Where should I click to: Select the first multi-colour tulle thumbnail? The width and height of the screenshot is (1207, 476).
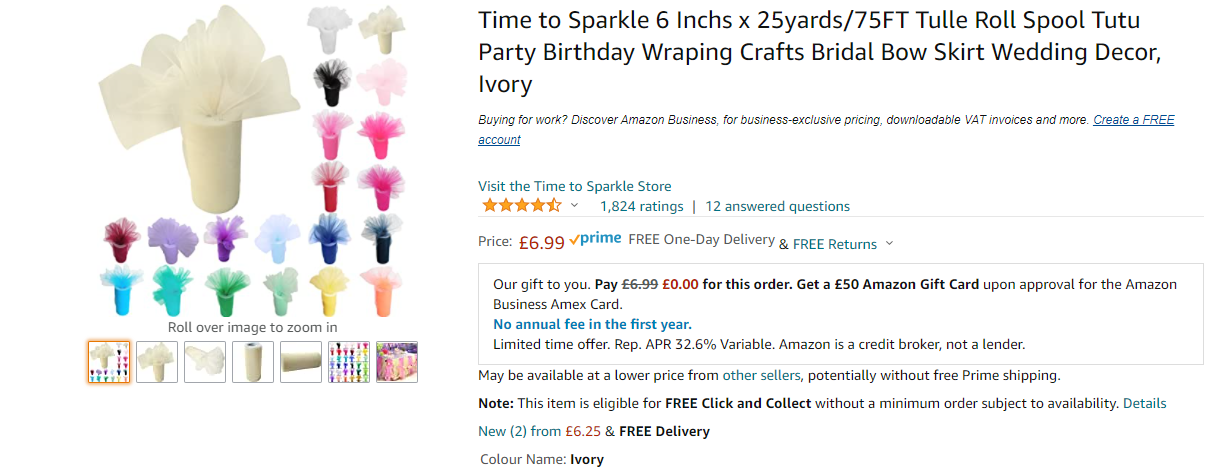[109, 362]
